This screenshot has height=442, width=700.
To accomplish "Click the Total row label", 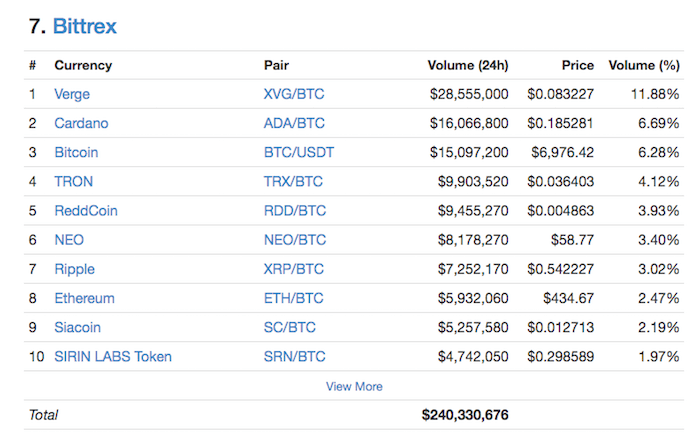I will click(x=43, y=415).
